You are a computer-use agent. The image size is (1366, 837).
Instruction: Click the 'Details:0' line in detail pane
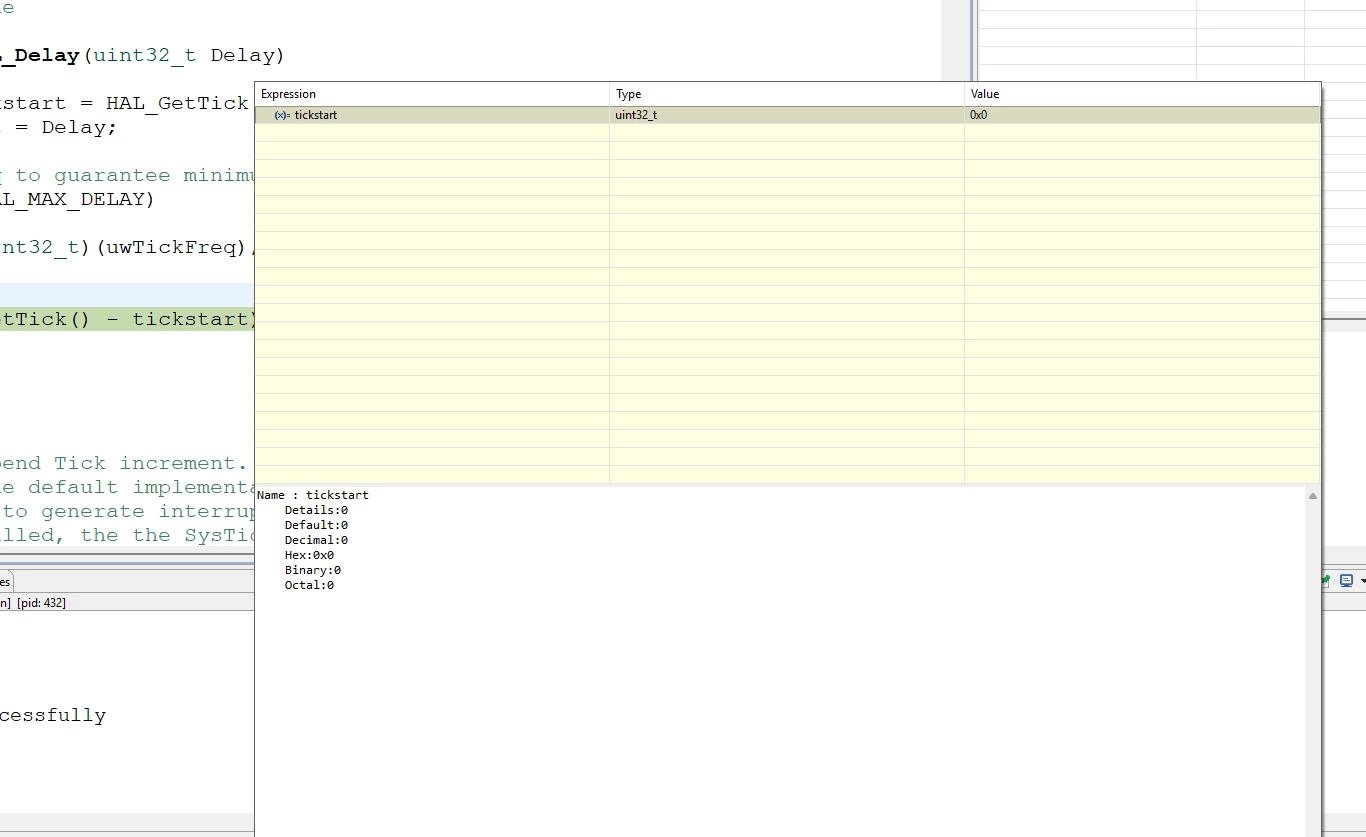(x=316, y=510)
